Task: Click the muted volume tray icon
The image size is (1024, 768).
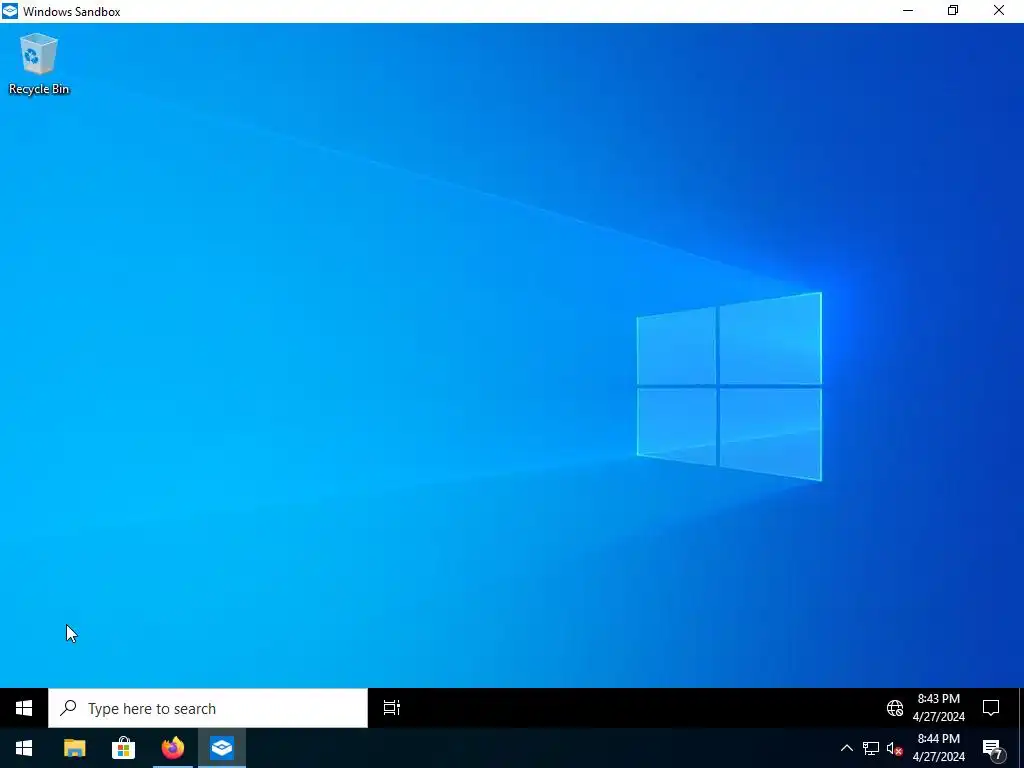Action: pyautogui.click(x=894, y=748)
